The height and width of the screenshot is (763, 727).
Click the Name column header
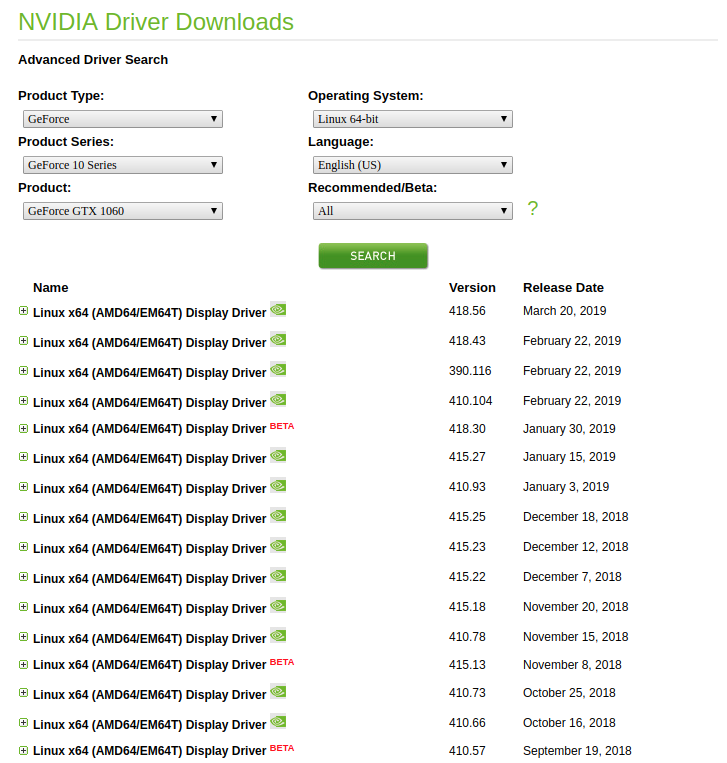click(51, 288)
